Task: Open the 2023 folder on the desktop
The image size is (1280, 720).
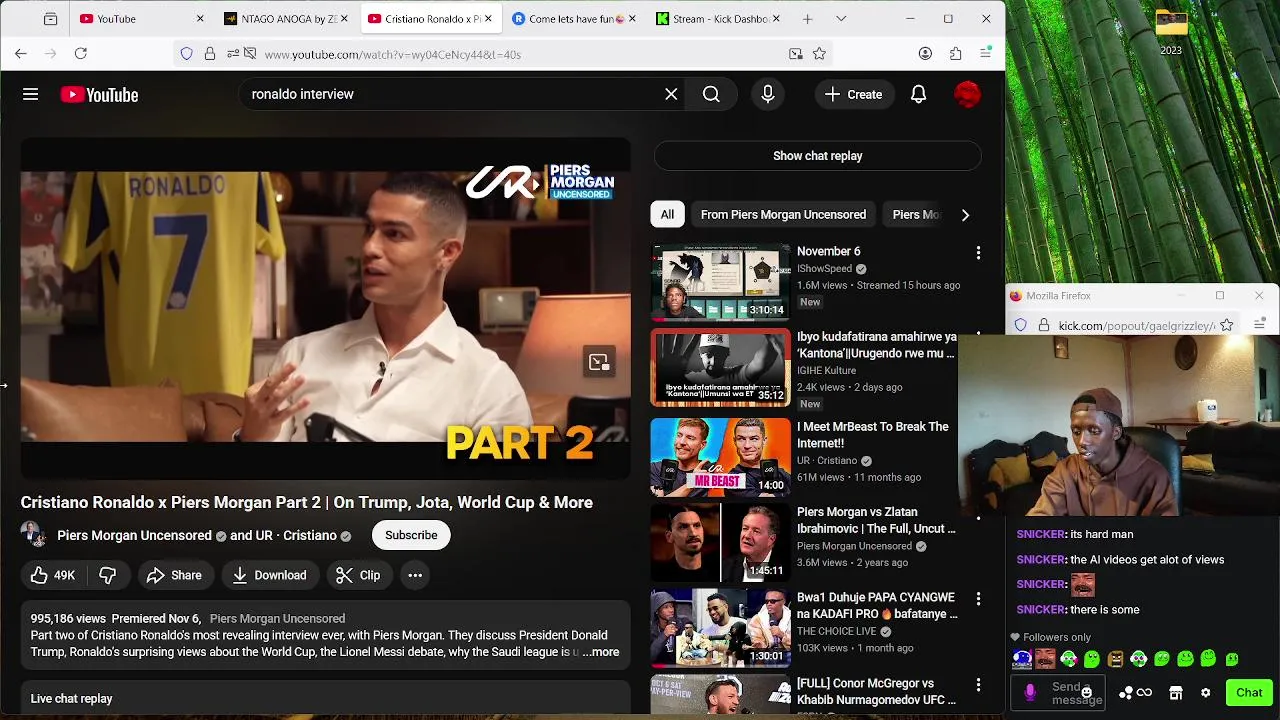Action: point(1171,32)
